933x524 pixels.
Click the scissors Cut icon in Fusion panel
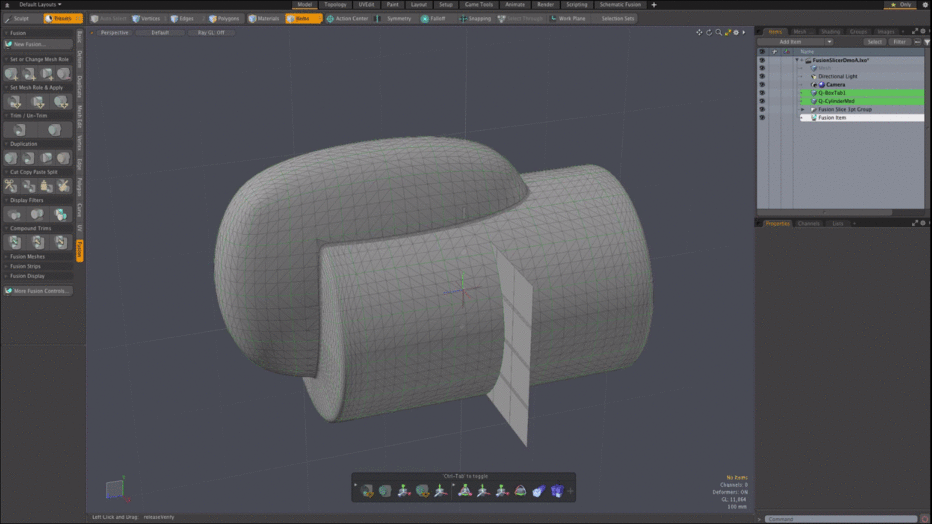coord(11,186)
